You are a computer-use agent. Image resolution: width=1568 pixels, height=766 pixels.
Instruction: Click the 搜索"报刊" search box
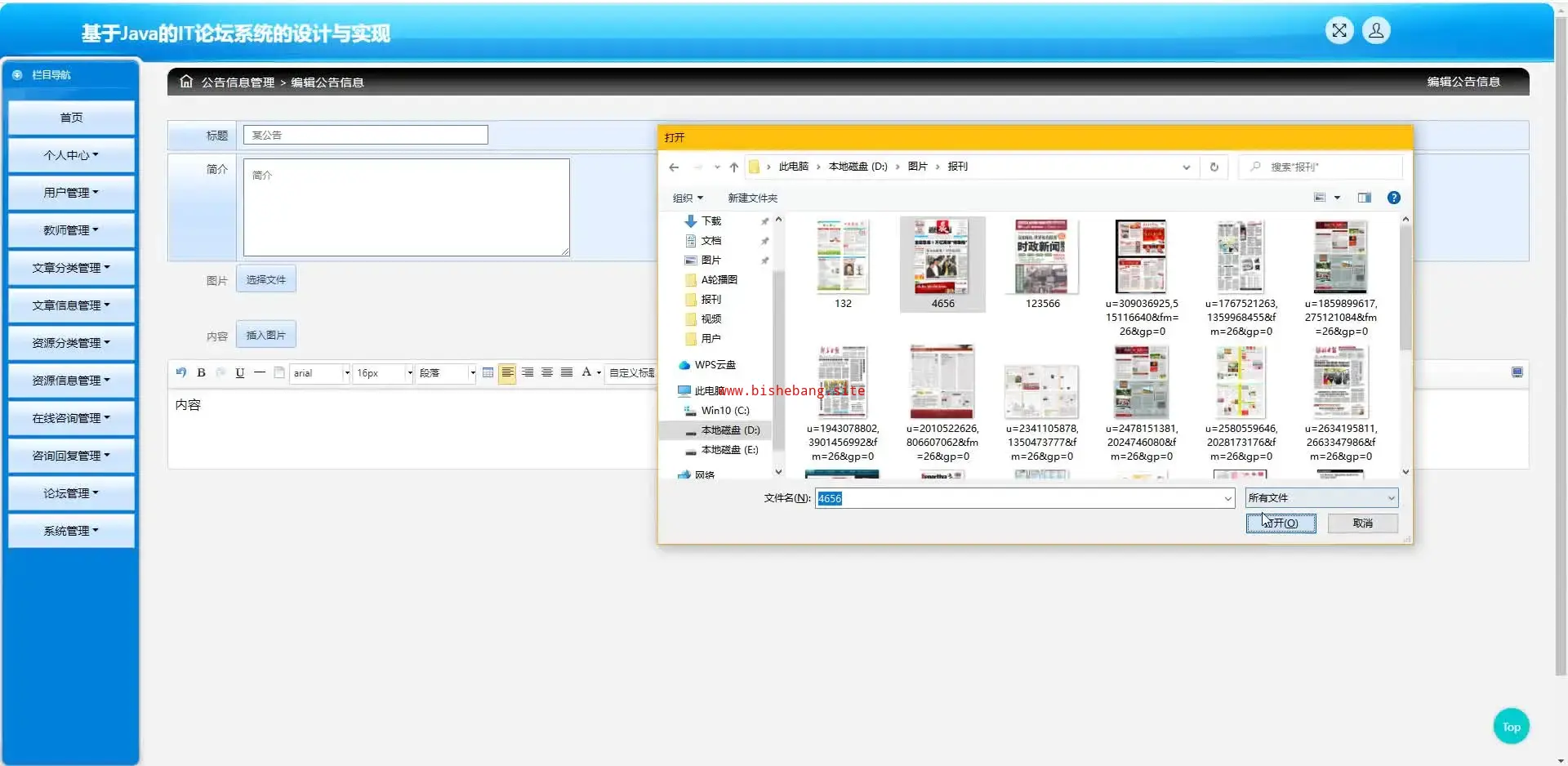pos(1321,167)
